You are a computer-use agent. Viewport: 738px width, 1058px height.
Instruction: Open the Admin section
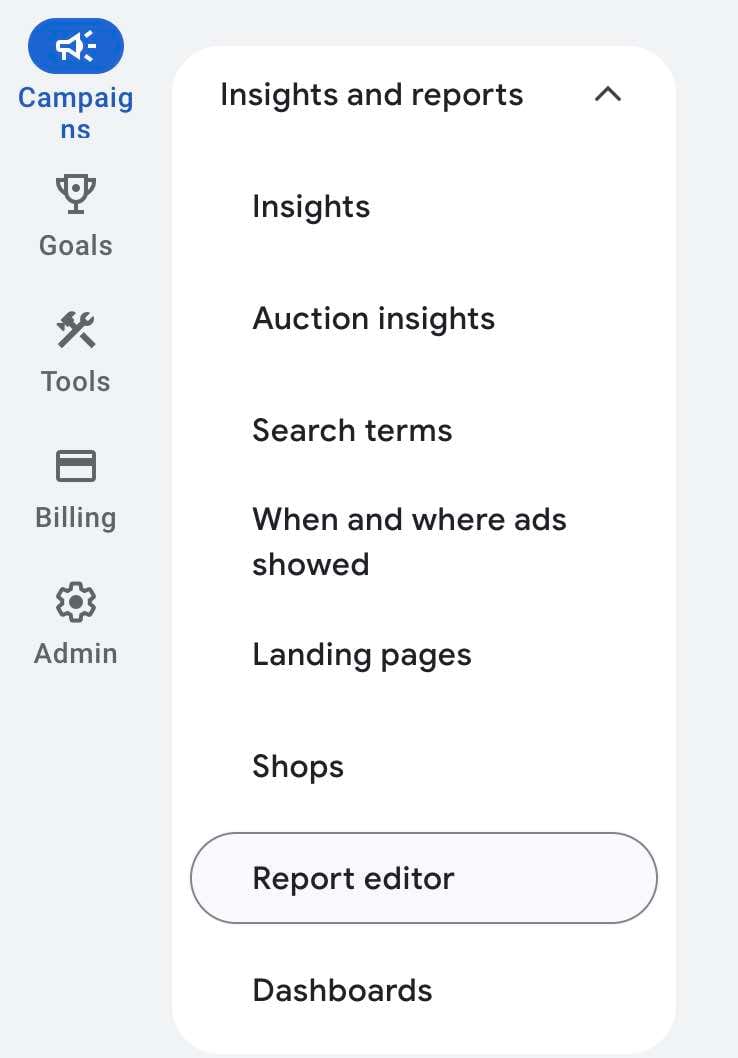[x=76, y=625]
